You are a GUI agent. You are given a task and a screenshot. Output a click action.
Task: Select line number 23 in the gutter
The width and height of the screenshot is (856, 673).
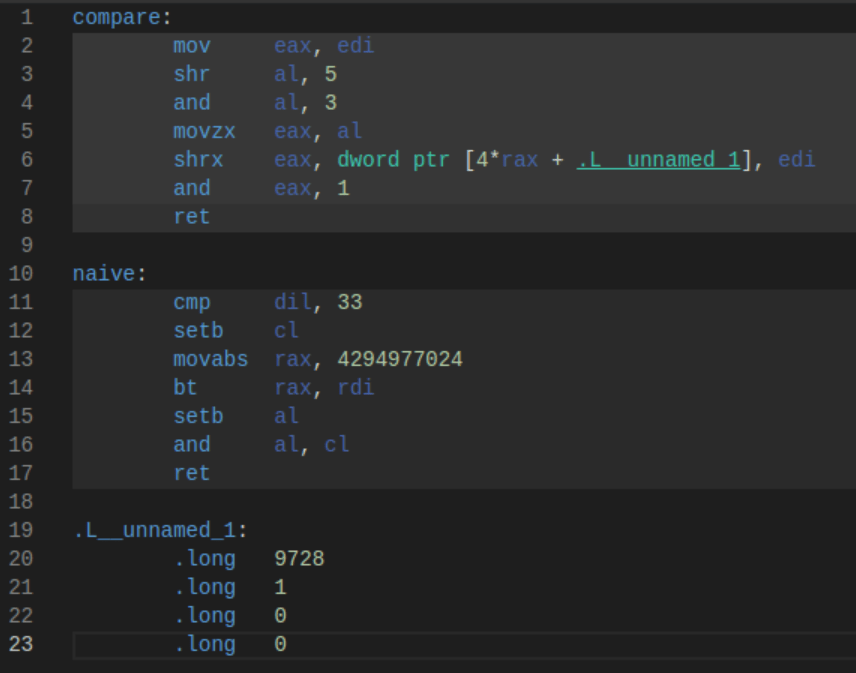(21, 644)
